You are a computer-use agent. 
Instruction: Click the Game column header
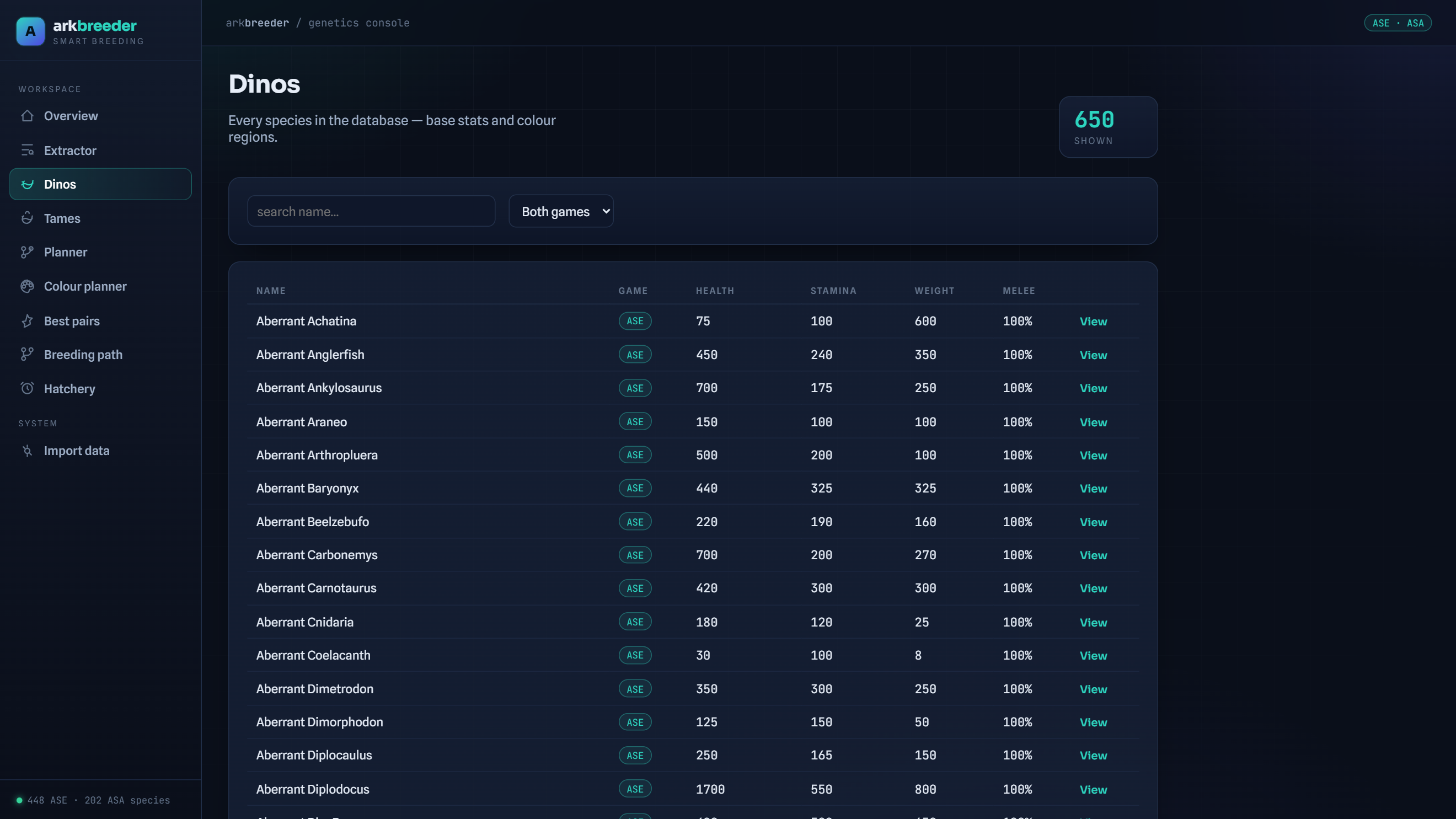pyautogui.click(x=633, y=291)
